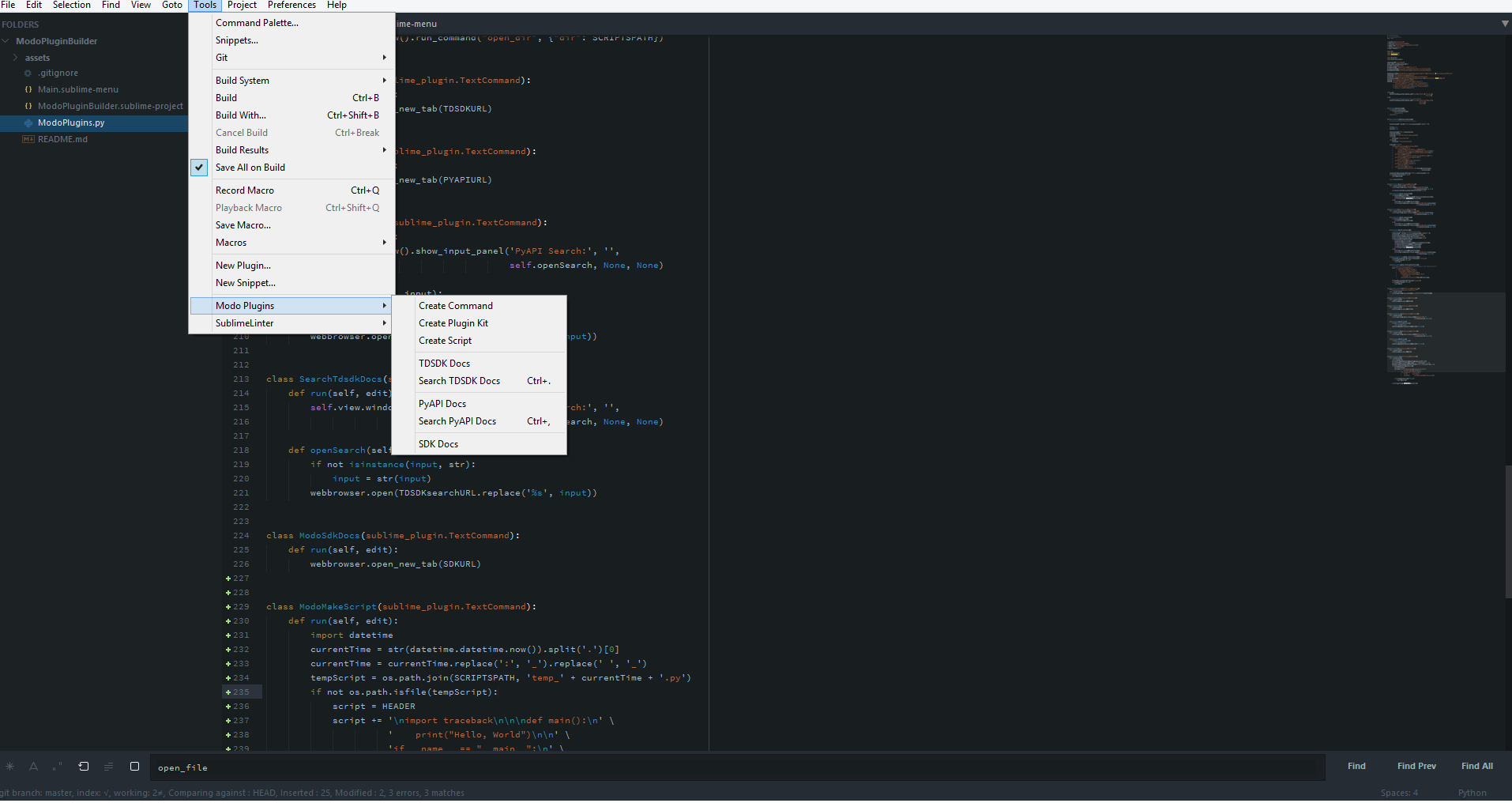This screenshot has height=803, width=1512.
Task: Select Search PyAPI Docs entry
Action: [x=479, y=421]
